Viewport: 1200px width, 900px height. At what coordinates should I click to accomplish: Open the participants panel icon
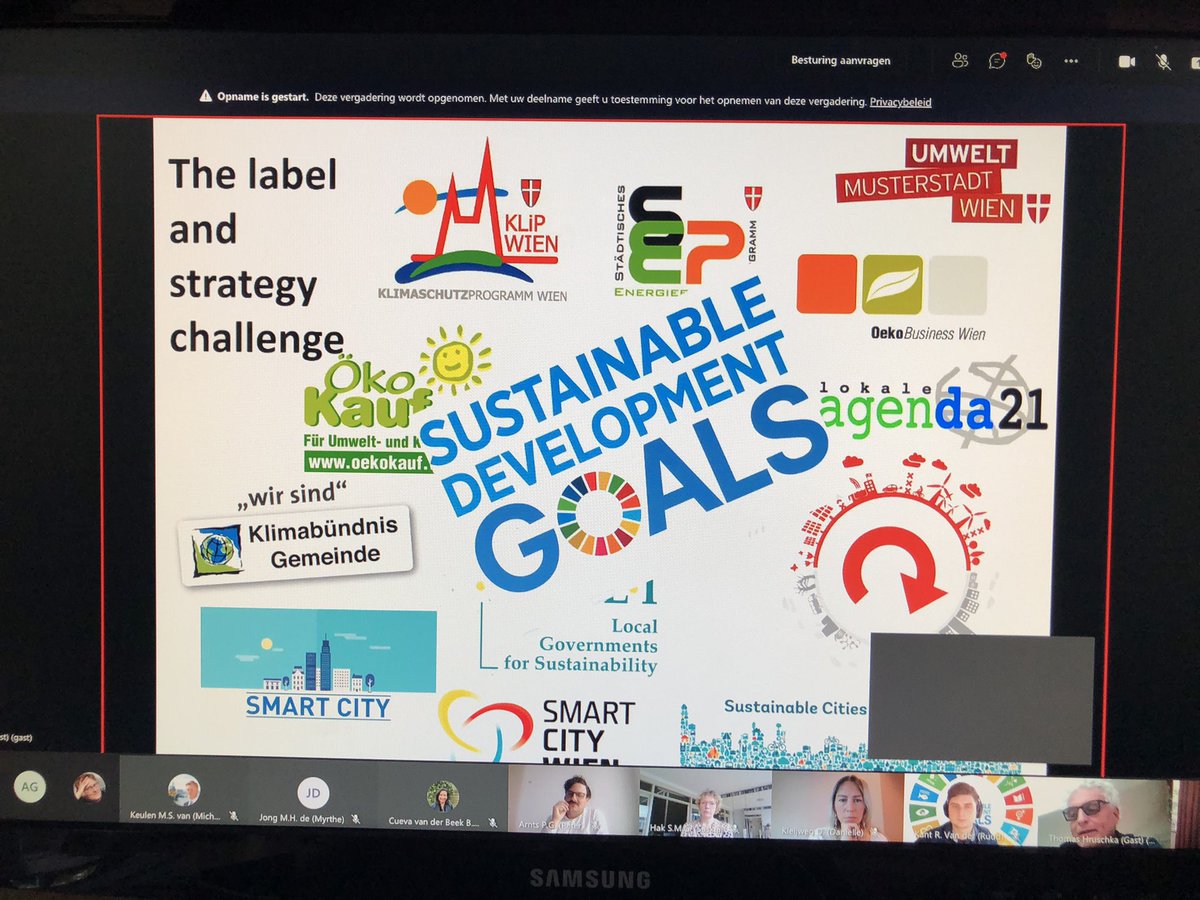[x=960, y=61]
